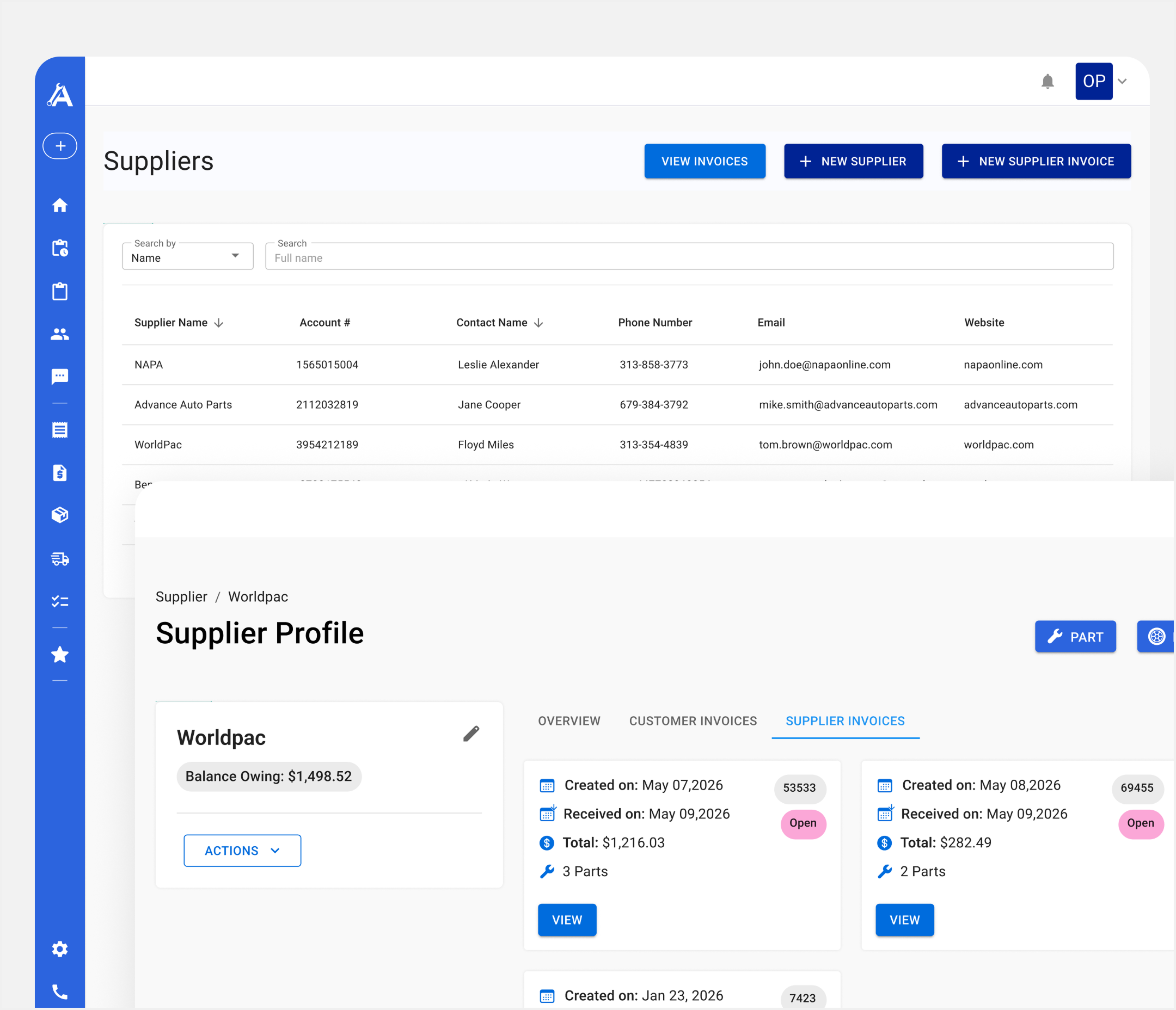Click account number 1565015004
This screenshot has height=1010, width=1176.
coord(328,365)
